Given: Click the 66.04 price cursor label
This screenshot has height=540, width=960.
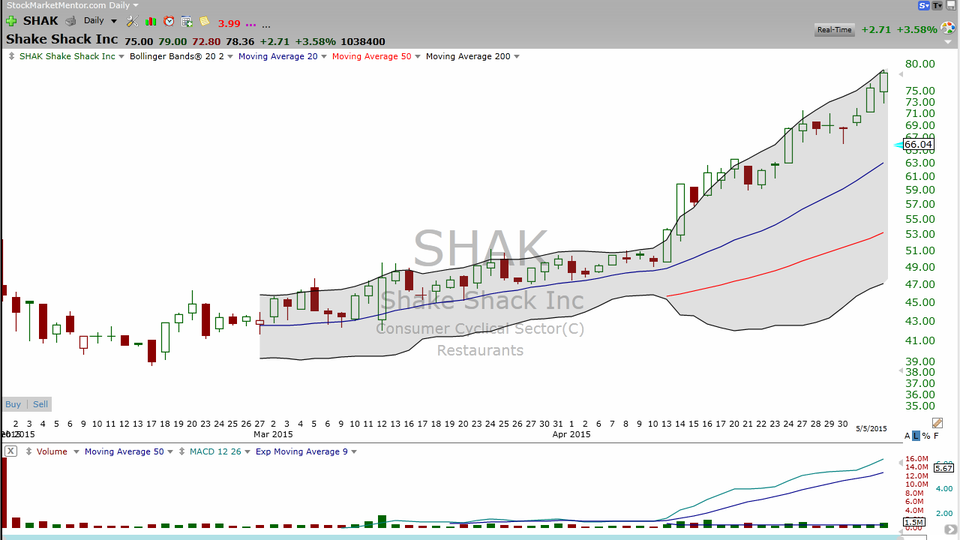Looking at the screenshot, I should pos(918,145).
